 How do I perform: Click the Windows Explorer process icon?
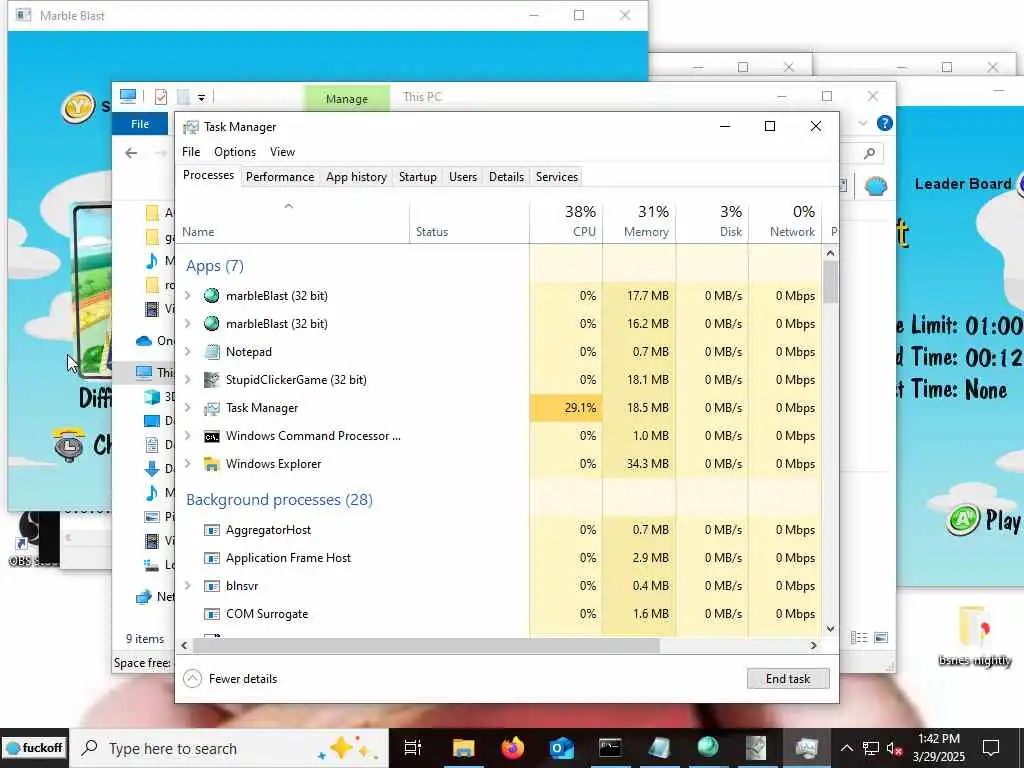coord(212,464)
